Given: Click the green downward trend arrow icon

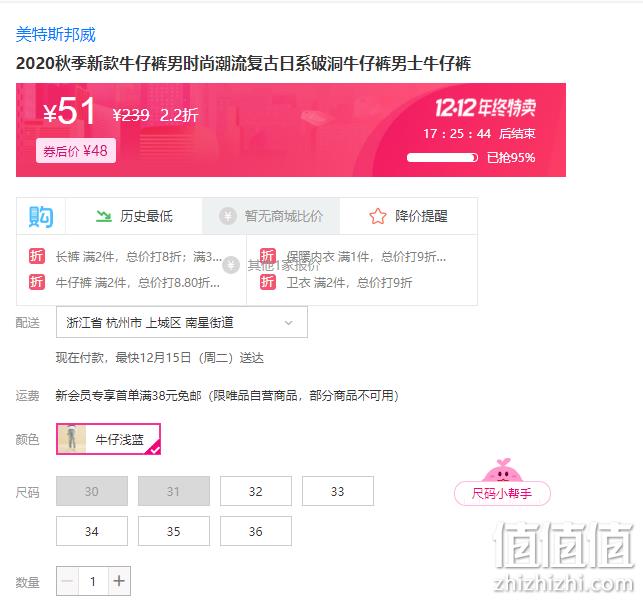Looking at the screenshot, I should tap(104, 216).
